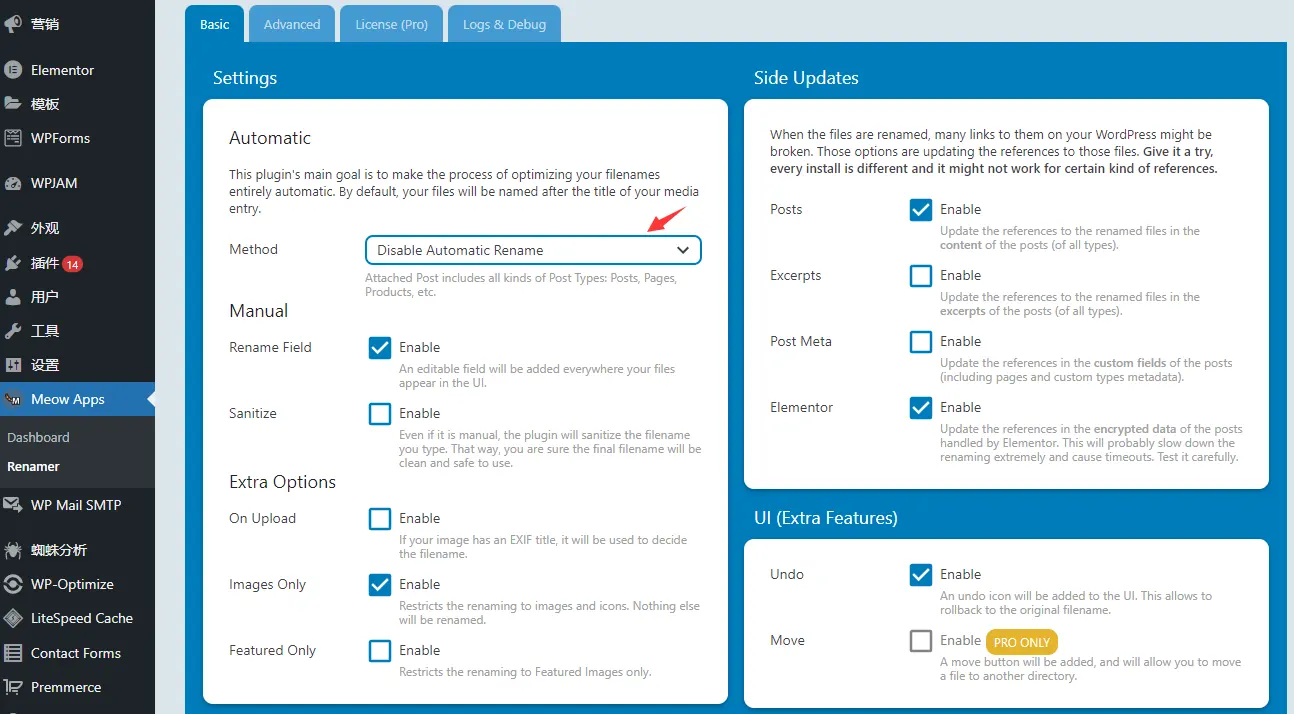1294x714 pixels.
Task: Disable the Undo feature checkbox
Action: [921, 575]
